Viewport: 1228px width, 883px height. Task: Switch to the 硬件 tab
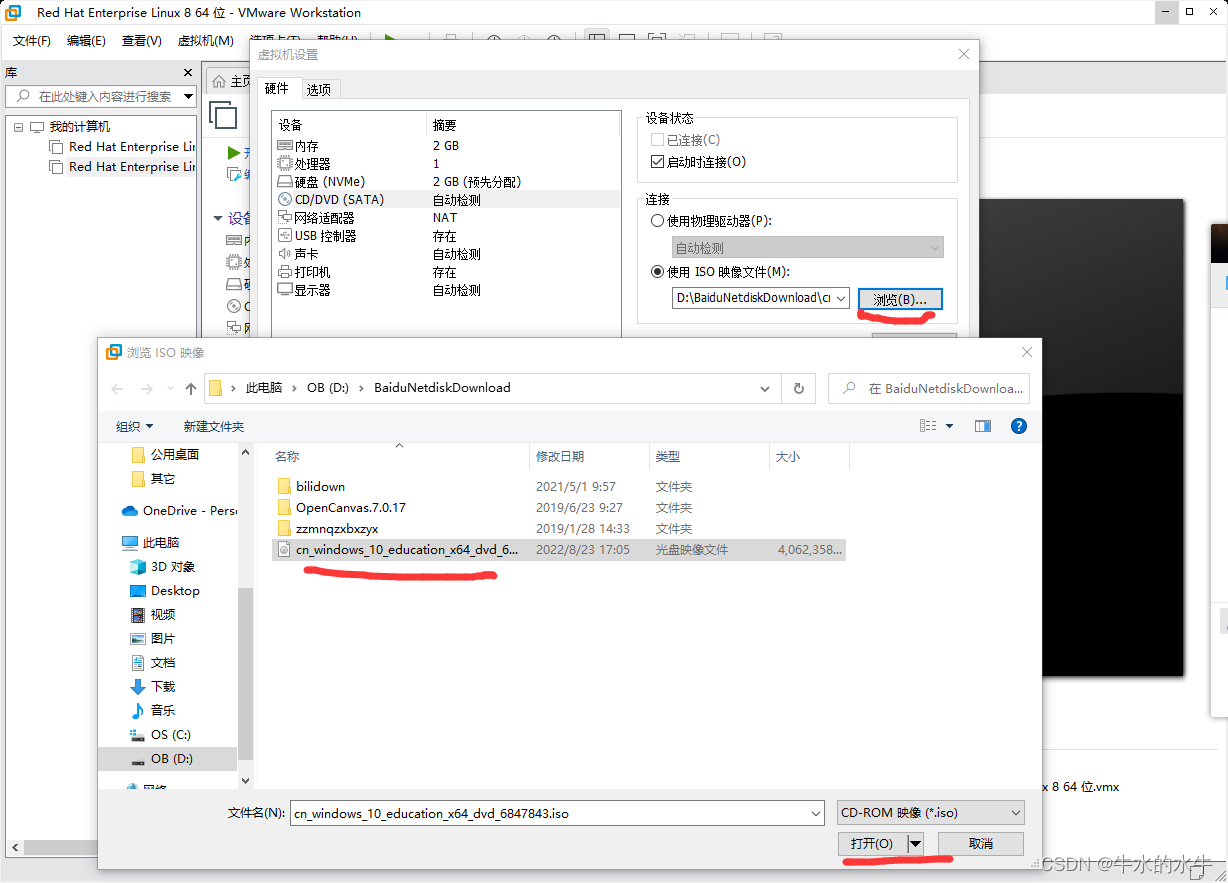coord(277,89)
